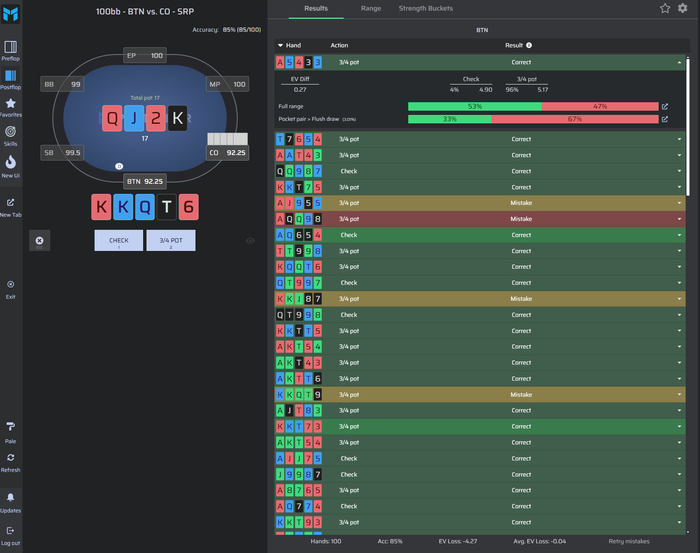Screen dimensions: 700x553
Task: Sort by Hand column arrow
Action: pyautogui.click(x=280, y=45)
